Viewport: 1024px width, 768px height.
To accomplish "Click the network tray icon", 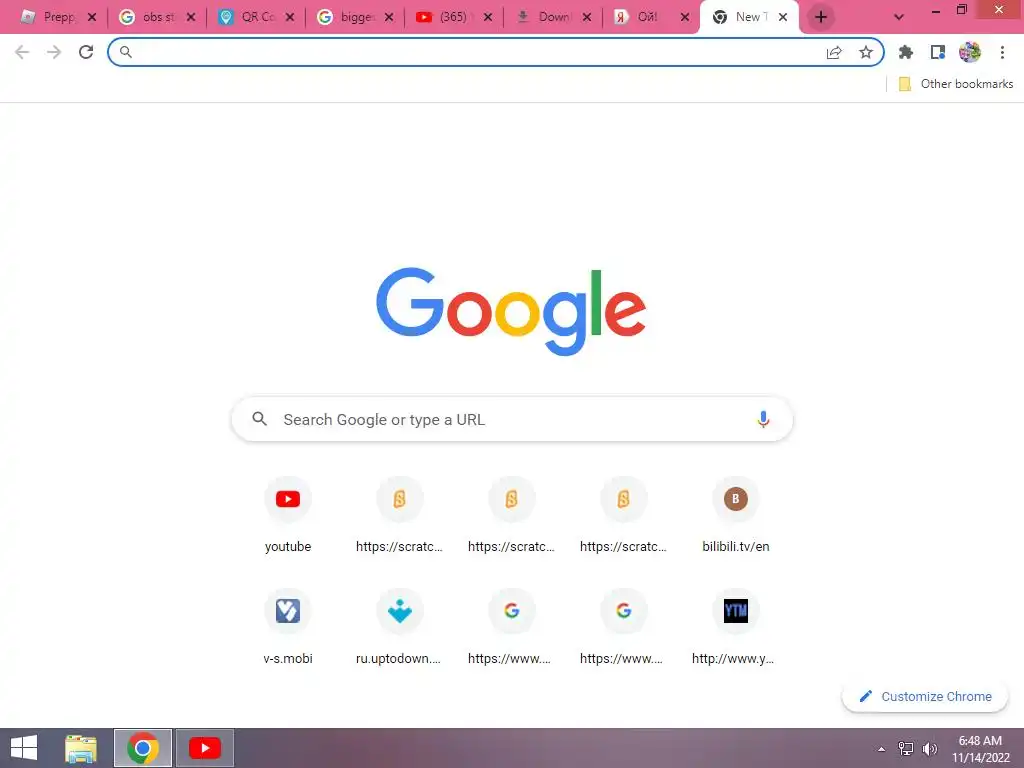I will pyautogui.click(x=906, y=748).
